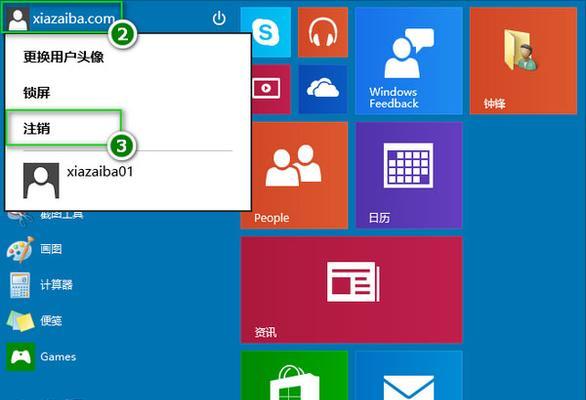Open the orange user folder tile
The height and width of the screenshot is (400, 586).
(523, 61)
